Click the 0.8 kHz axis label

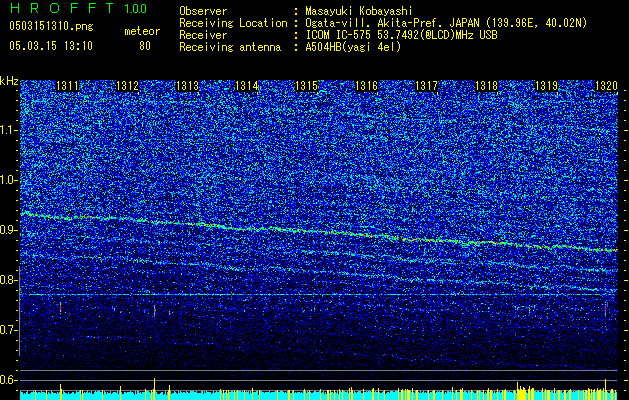(x=9, y=280)
